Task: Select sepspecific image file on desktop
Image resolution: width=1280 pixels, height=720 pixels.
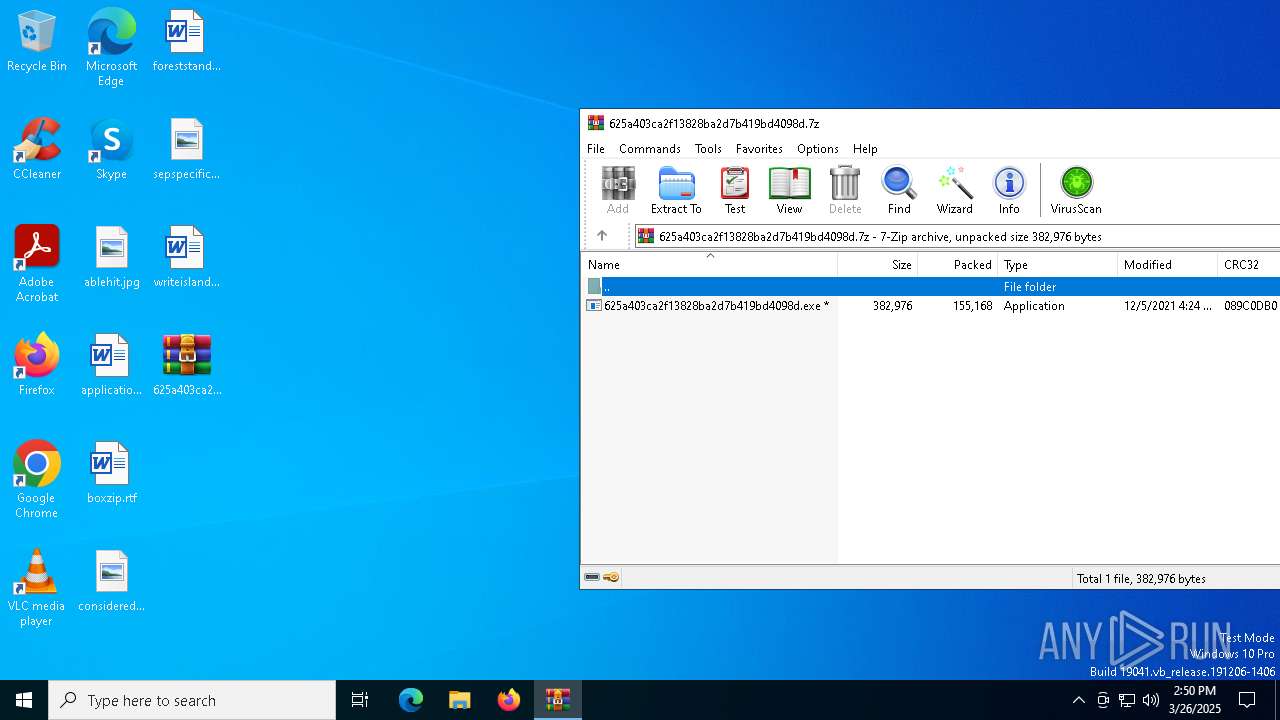Action: coord(186,149)
